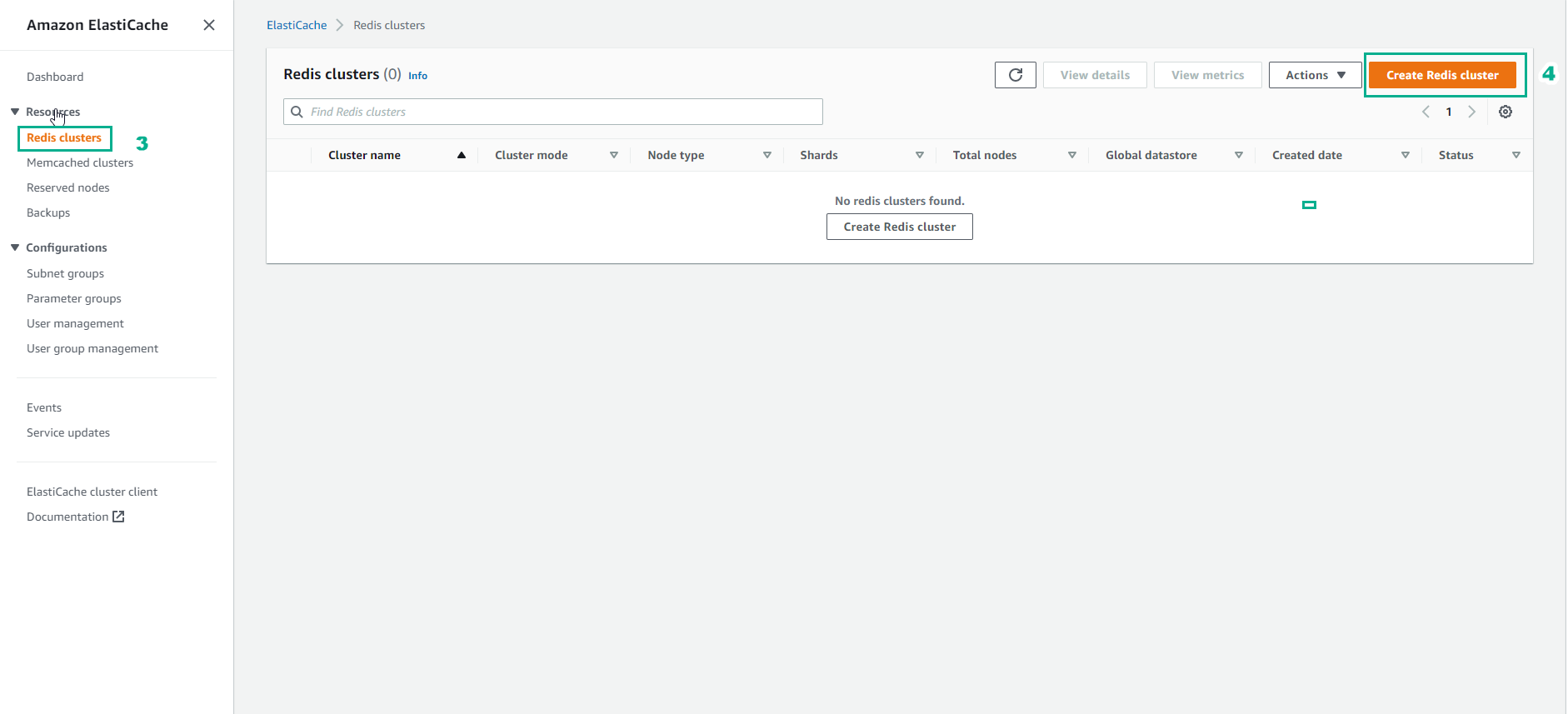Open the Actions dropdown menu
Image resolution: width=1568 pixels, height=714 pixels.
1316,75
